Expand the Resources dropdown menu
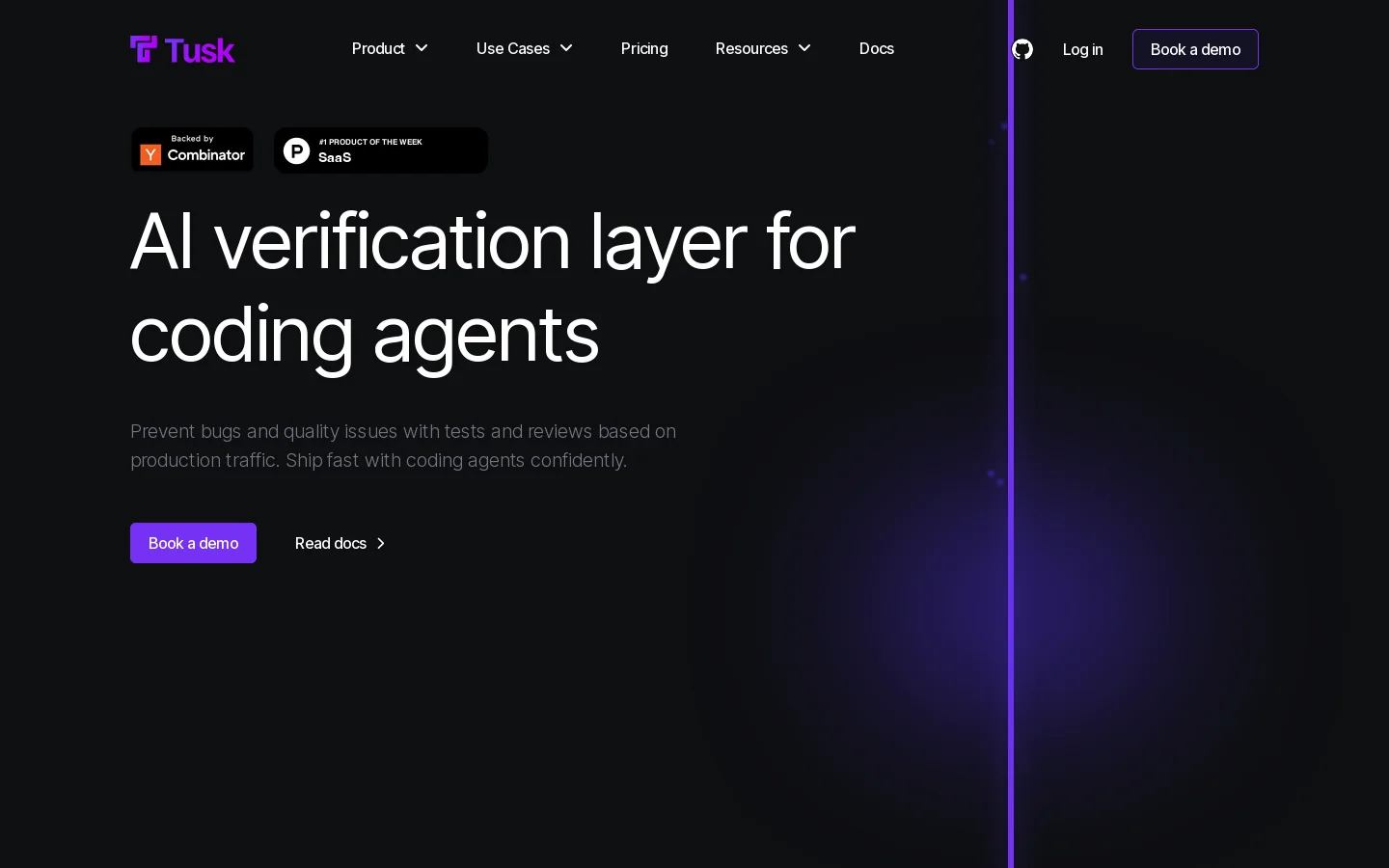Viewport: 1389px width, 868px height. [763, 48]
